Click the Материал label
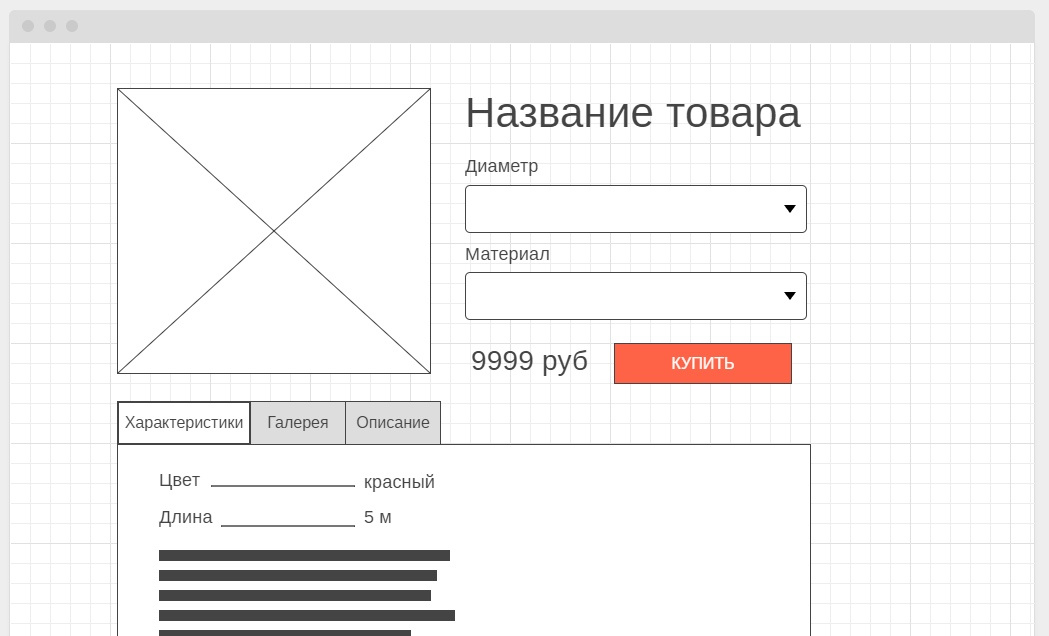 point(507,254)
